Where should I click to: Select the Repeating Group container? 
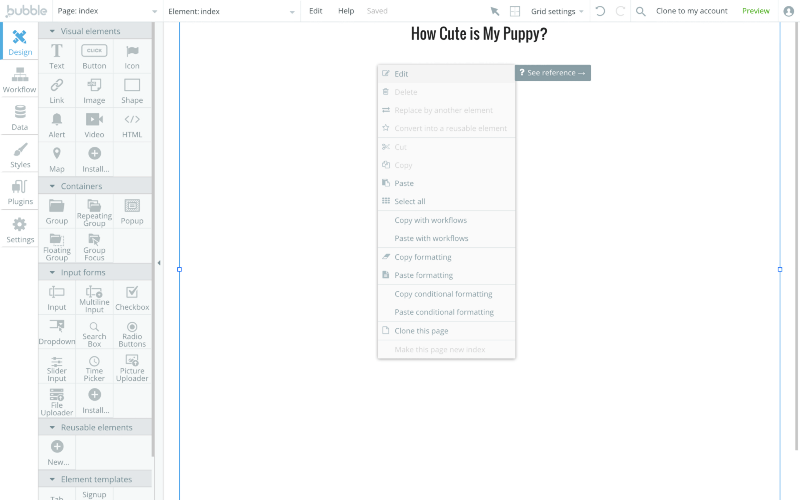tap(94, 212)
